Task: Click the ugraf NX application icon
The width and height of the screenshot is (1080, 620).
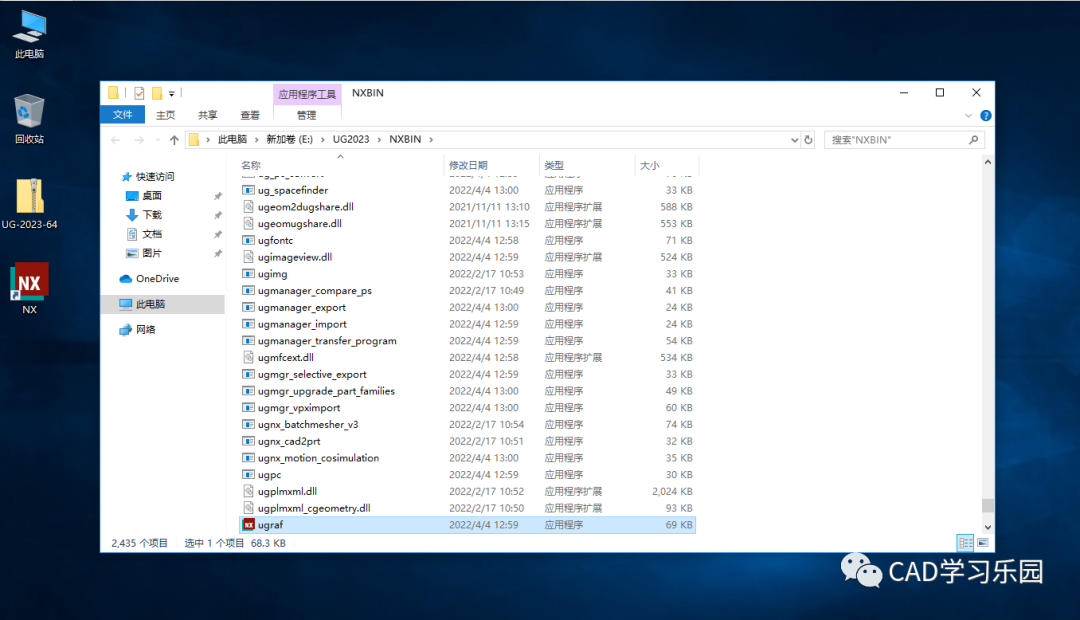Action: click(x=249, y=525)
